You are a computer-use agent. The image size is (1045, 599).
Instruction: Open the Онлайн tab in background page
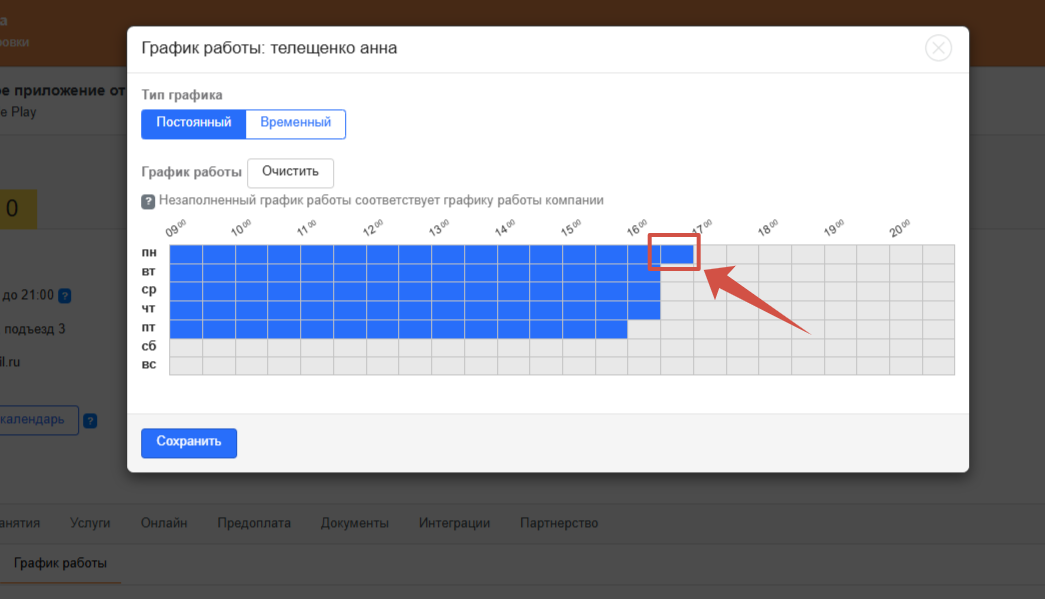pyautogui.click(x=164, y=524)
